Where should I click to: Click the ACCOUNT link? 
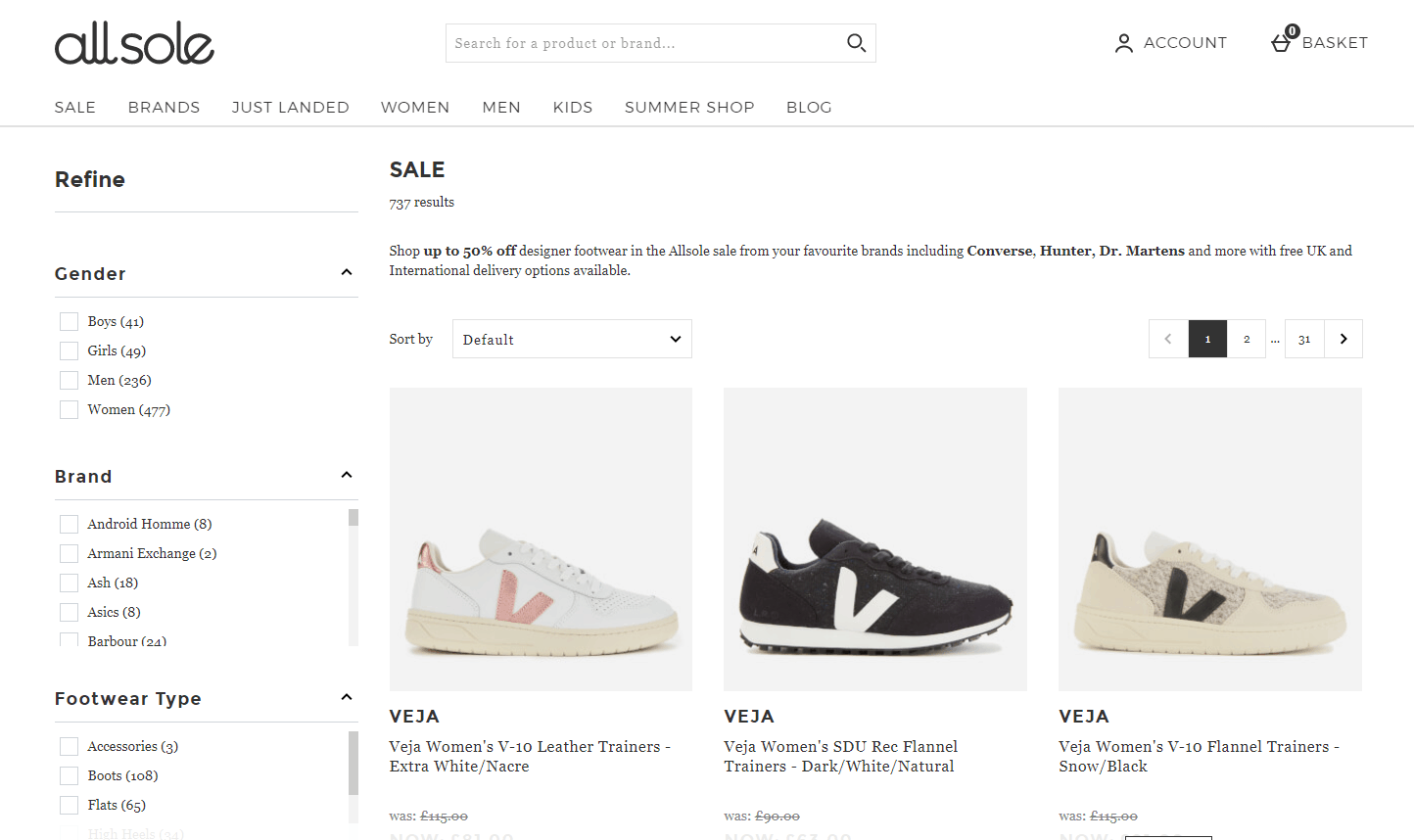tap(1185, 43)
